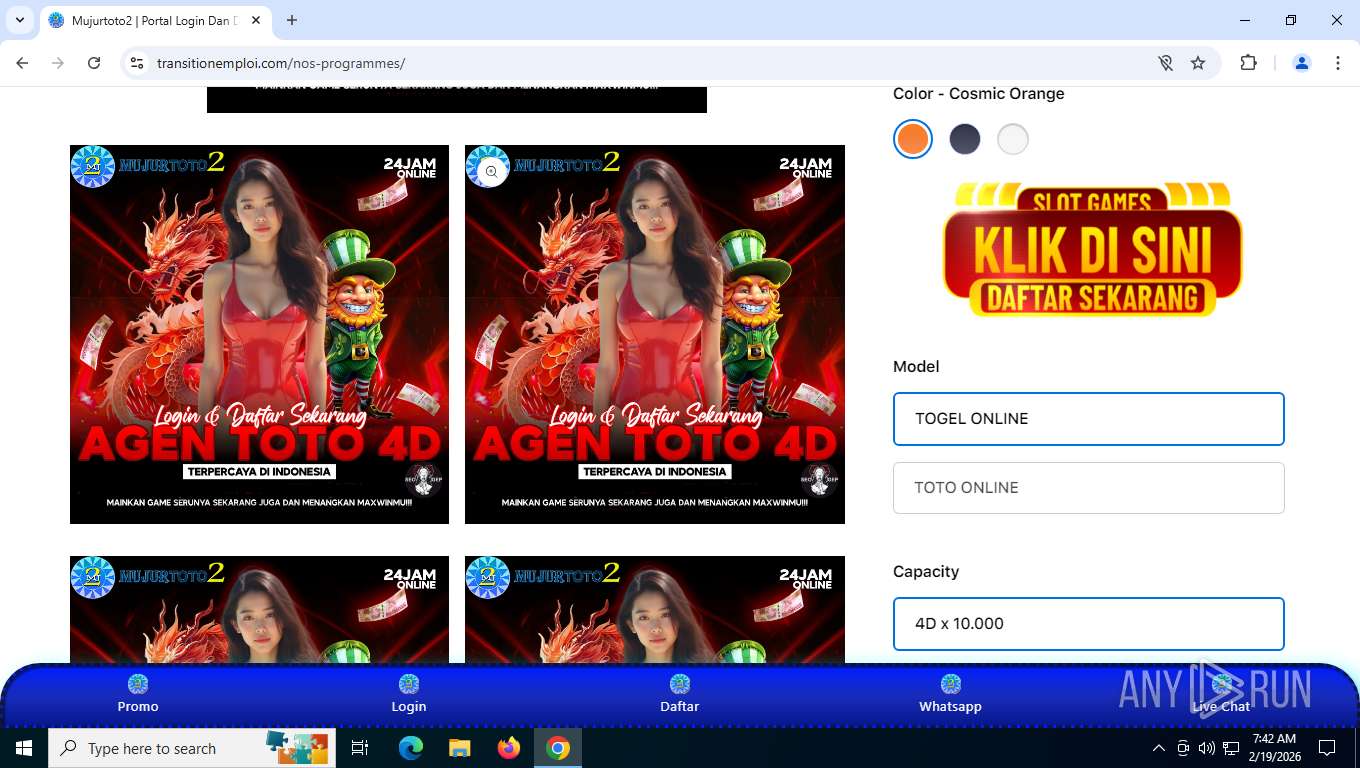Open the Chrome profile avatar
This screenshot has height=768, width=1360.
tap(1302, 63)
